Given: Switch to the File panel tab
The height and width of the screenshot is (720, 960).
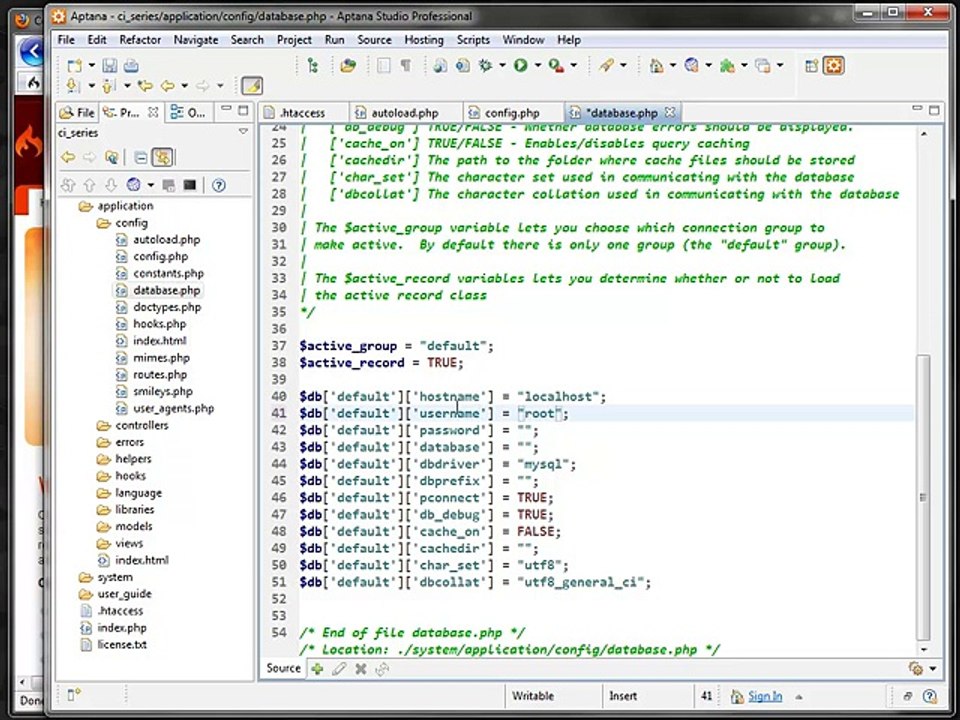Looking at the screenshot, I should (x=78, y=113).
